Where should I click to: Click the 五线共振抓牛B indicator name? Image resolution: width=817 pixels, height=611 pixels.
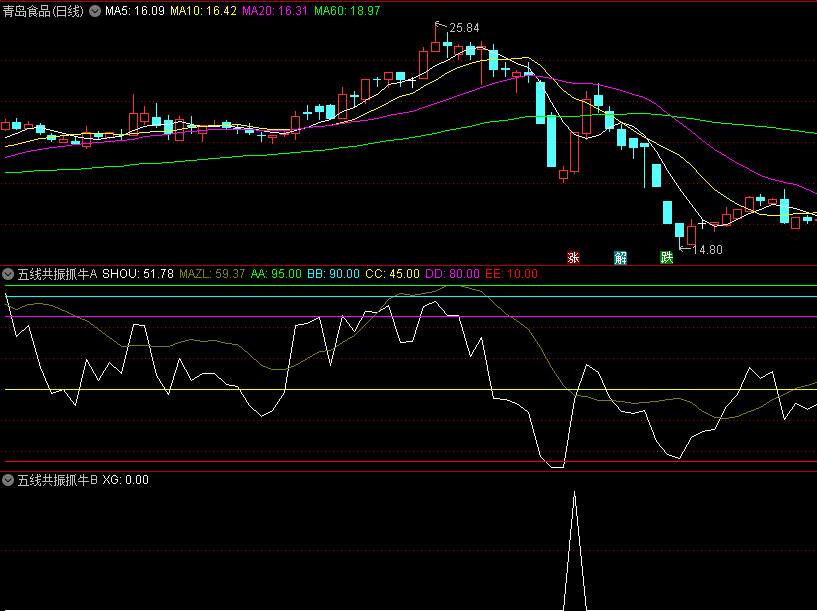click(57, 480)
